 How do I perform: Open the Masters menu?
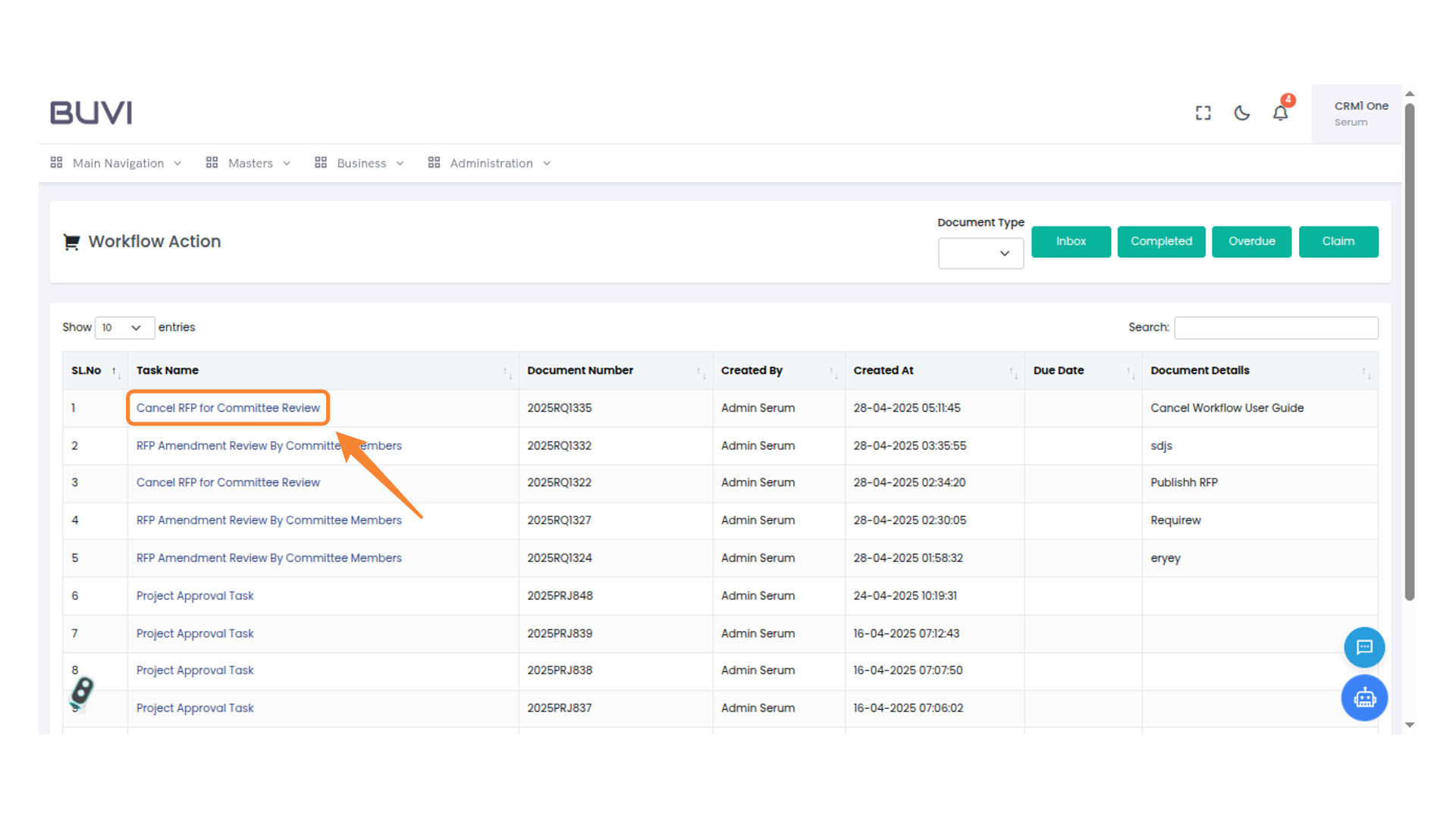[x=249, y=163]
